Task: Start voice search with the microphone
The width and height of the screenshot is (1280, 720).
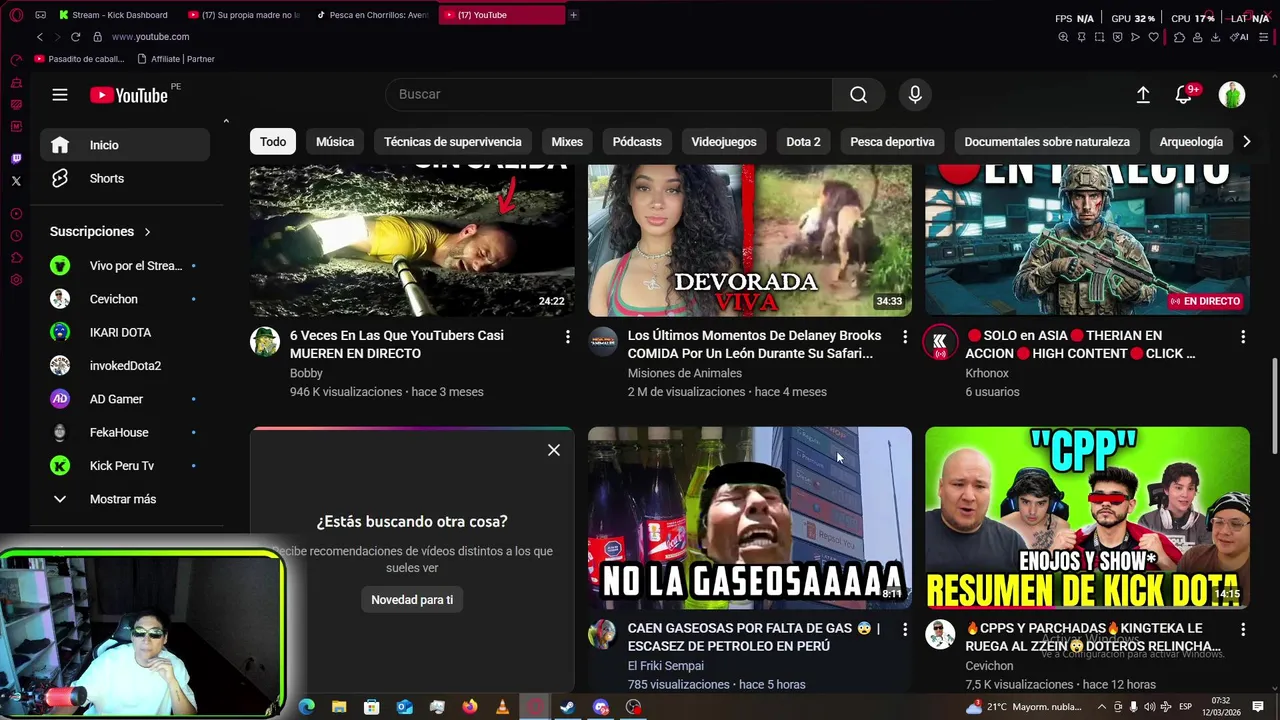Action: [914, 94]
